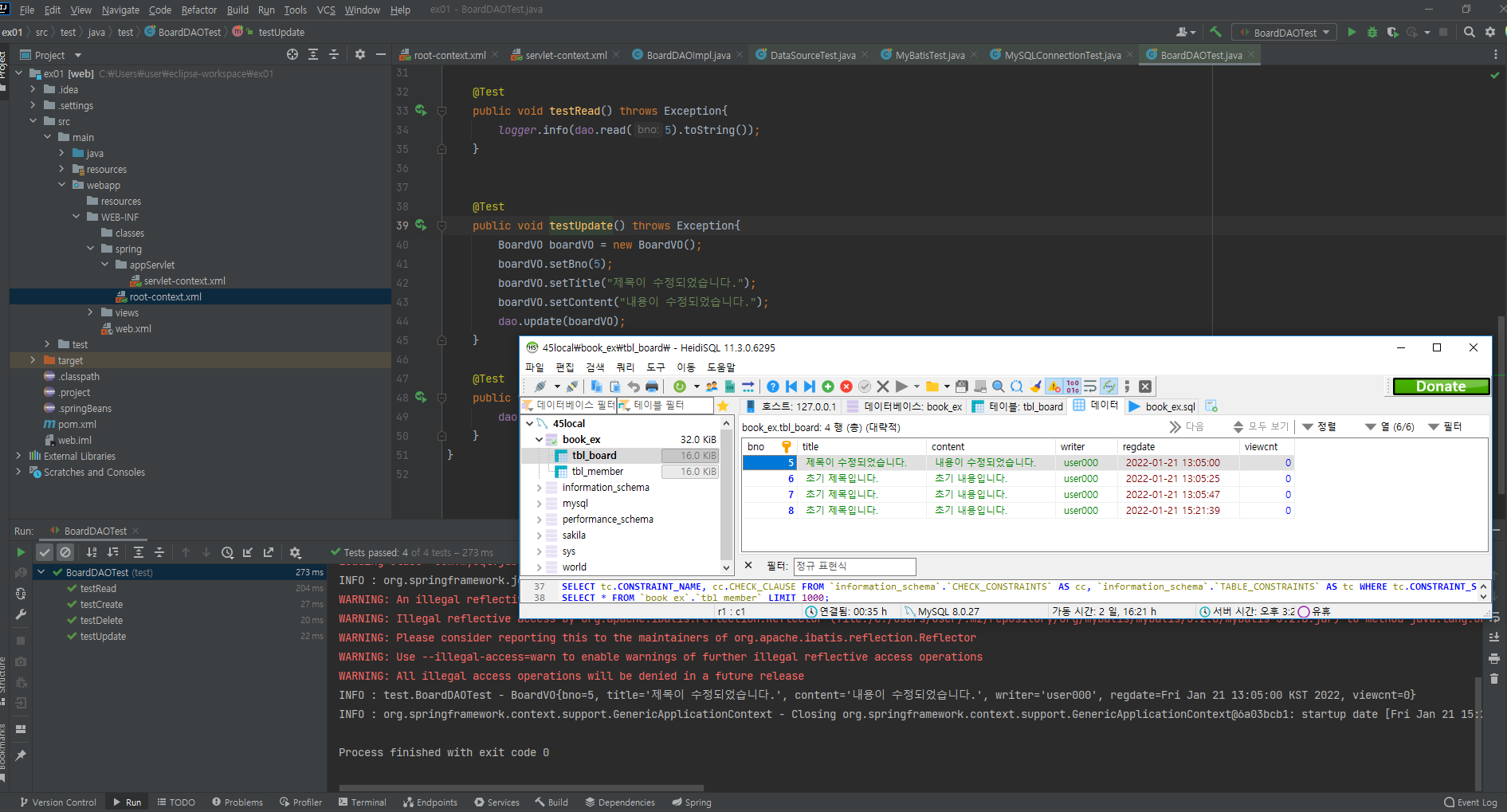1507x812 pixels.
Task: Open Project view type dropdown arrow
Action: click(78, 55)
